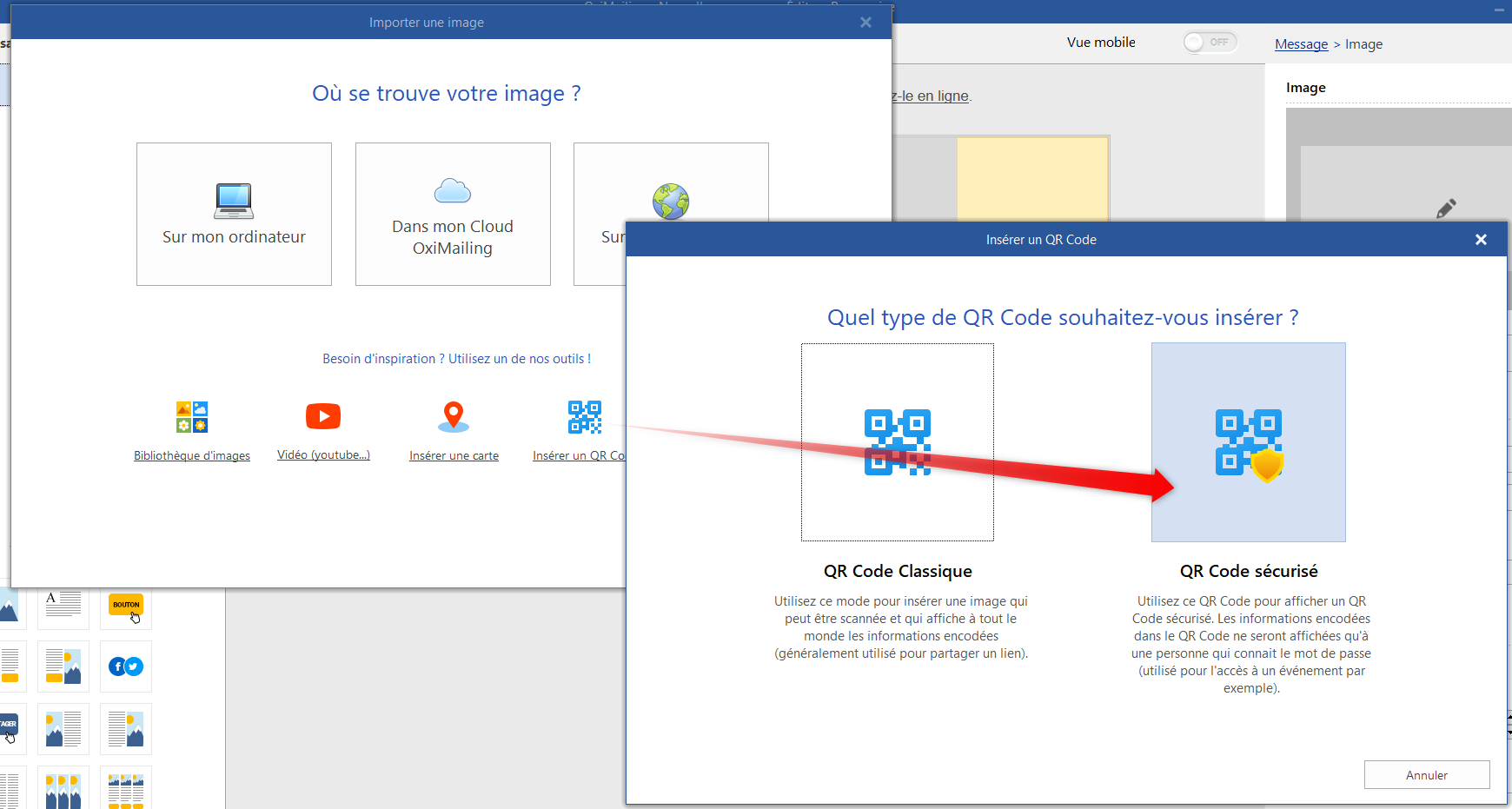Close the 'Importer une image' dialog

[x=865, y=23]
